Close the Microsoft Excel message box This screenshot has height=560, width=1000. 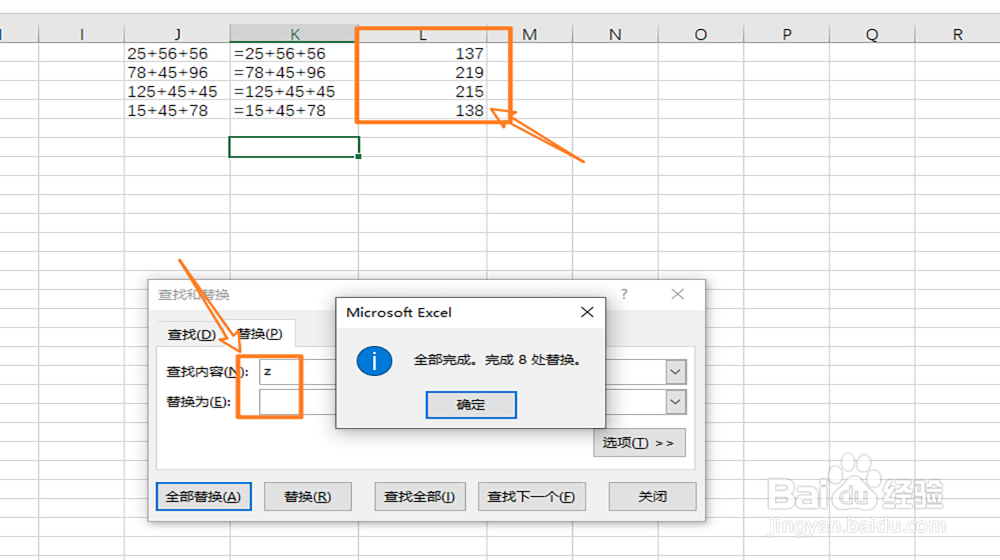pos(587,312)
